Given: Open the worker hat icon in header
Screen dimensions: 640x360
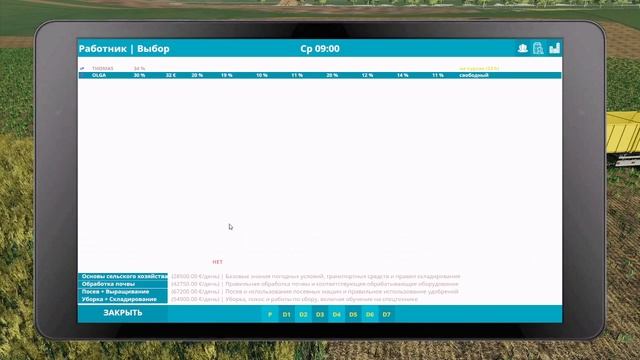Looking at the screenshot, I should click(x=522, y=49).
